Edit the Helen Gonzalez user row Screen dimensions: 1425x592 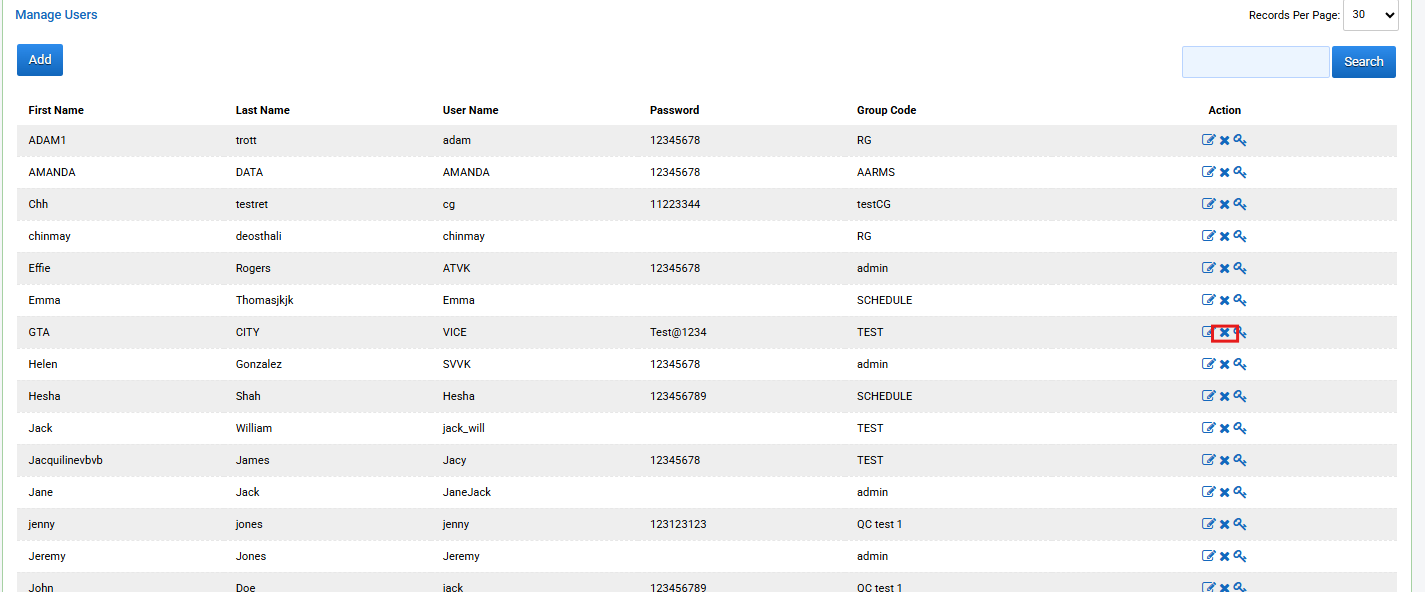[1208, 365]
